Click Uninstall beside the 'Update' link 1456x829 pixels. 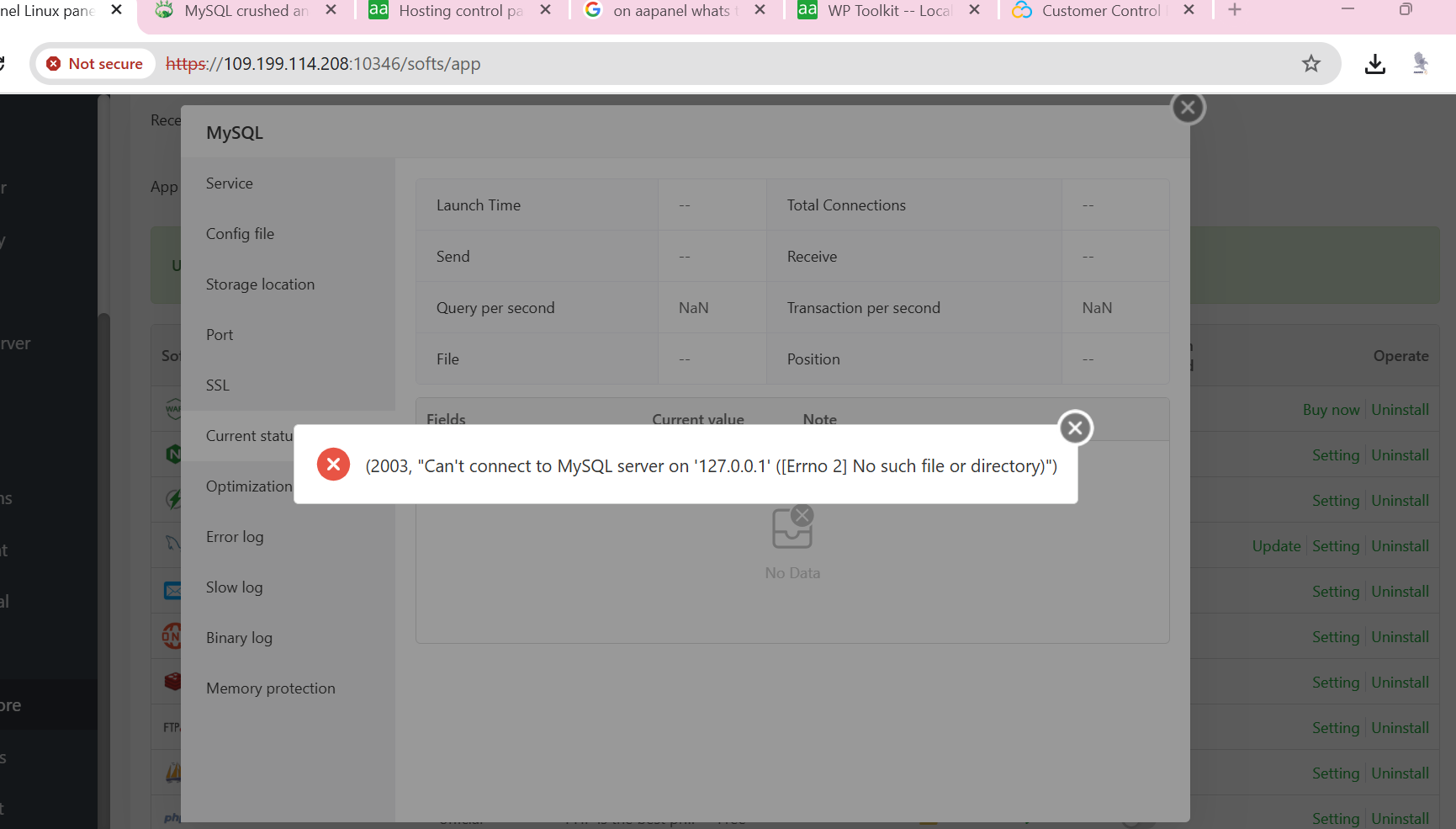point(1400,546)
